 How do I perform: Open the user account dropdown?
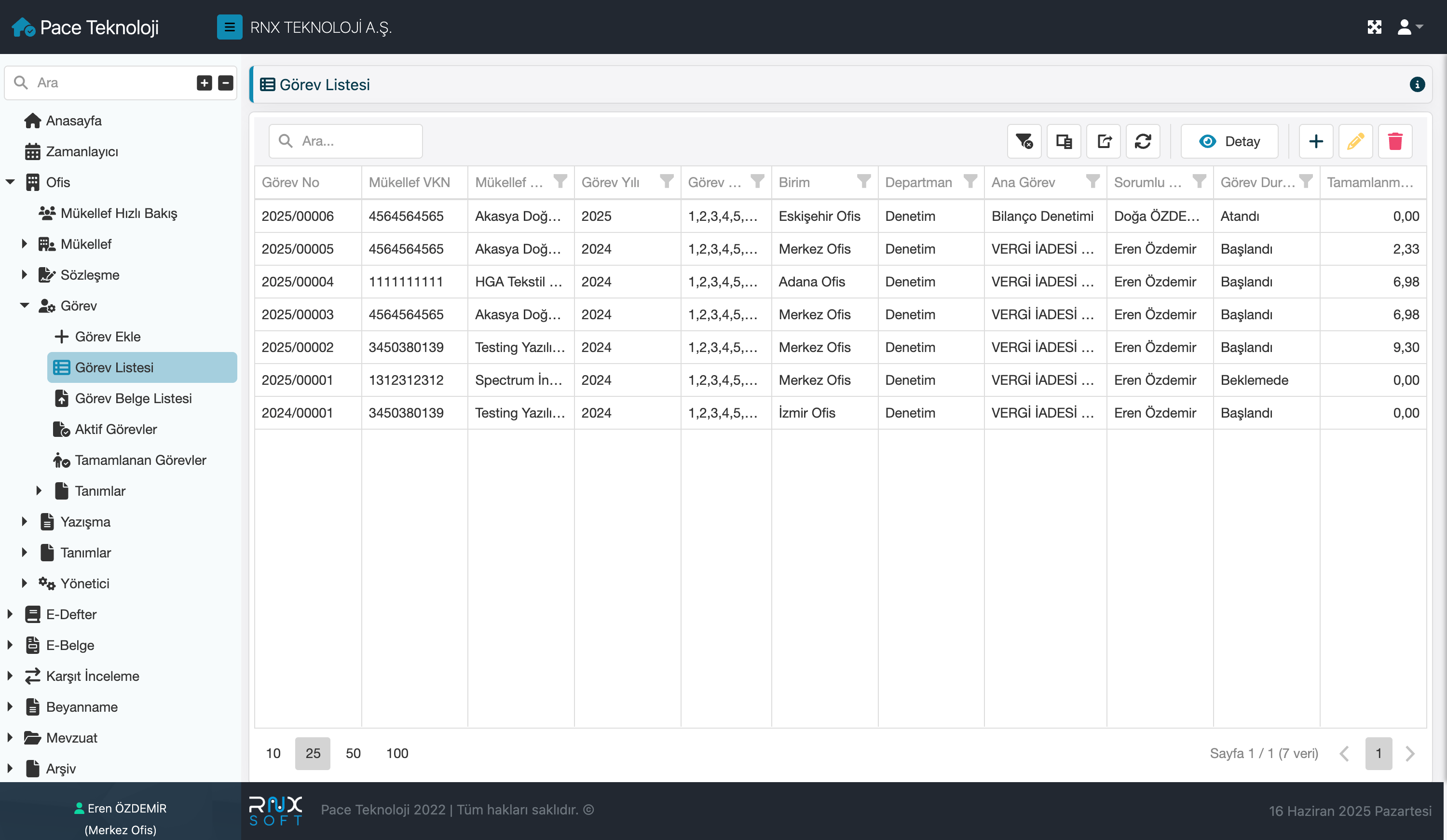tap(1410, 27)
